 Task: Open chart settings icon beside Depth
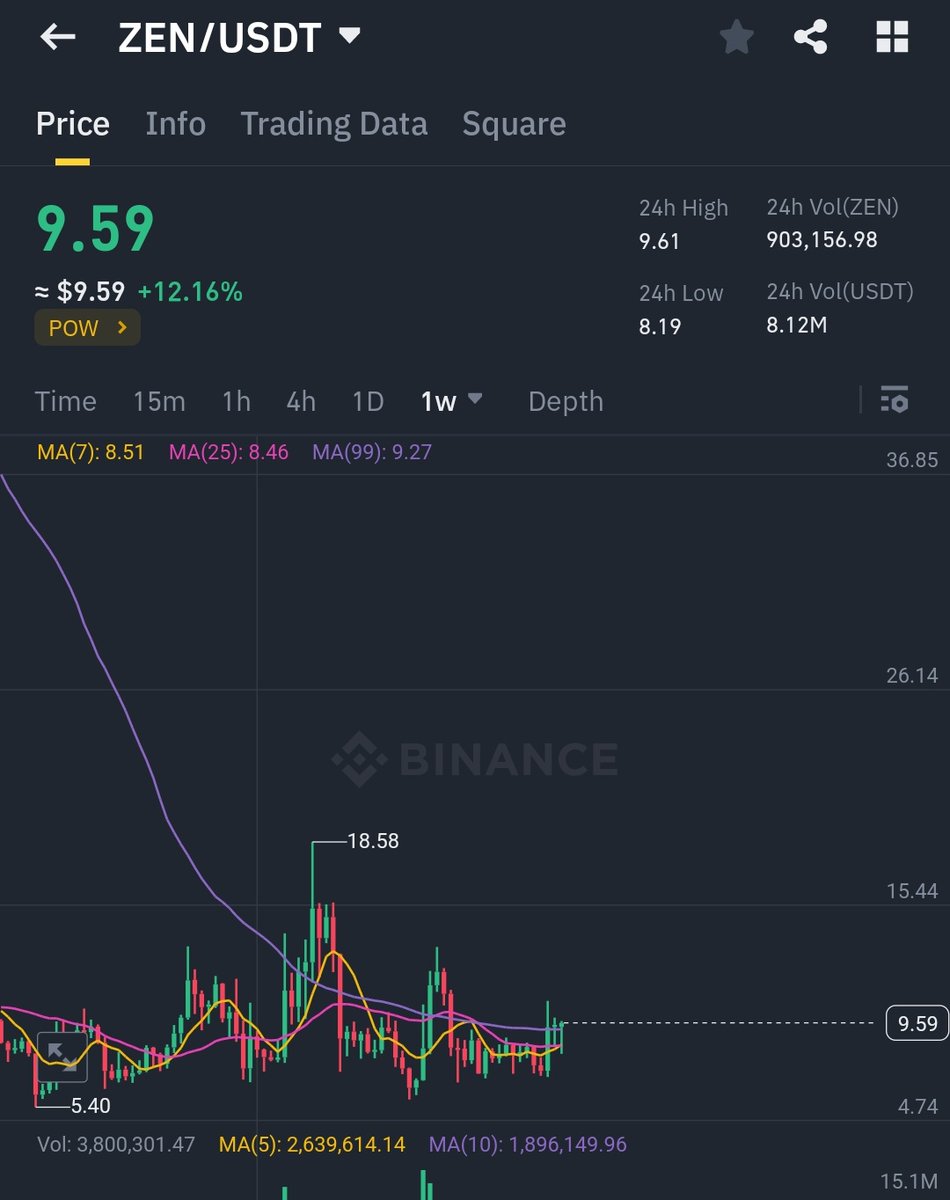coord(894,399)
